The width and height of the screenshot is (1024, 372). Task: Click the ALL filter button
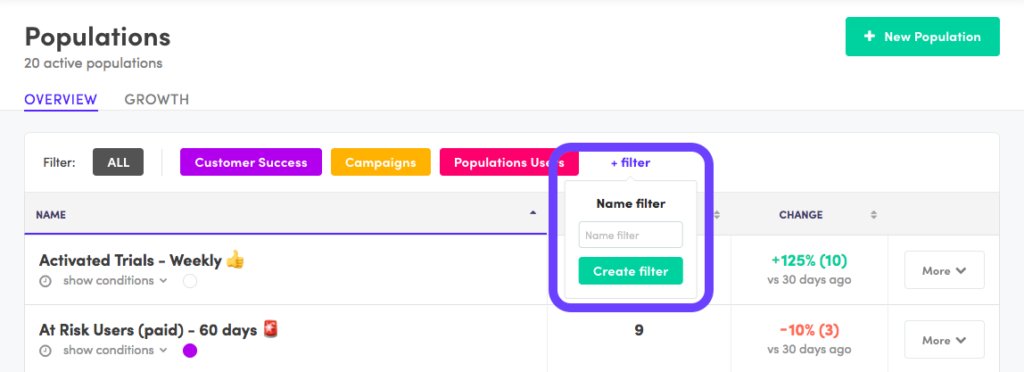[x=118, y=163]
